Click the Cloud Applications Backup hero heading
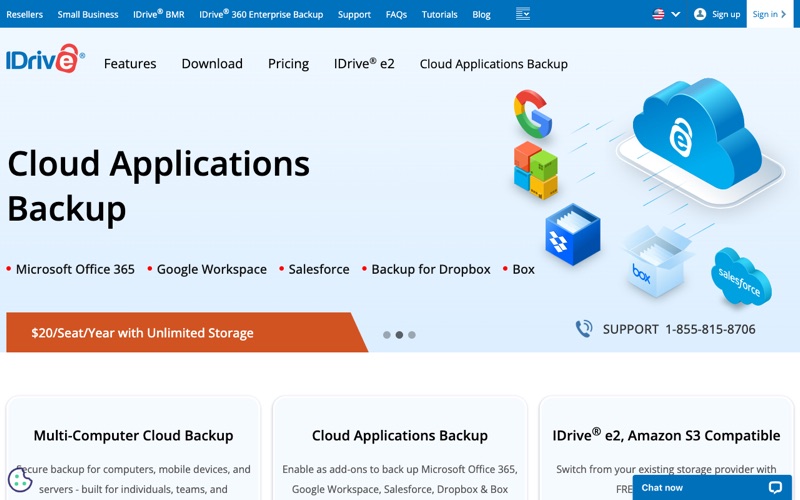Screen dimensions: 800x500 (x=159, y=186)
